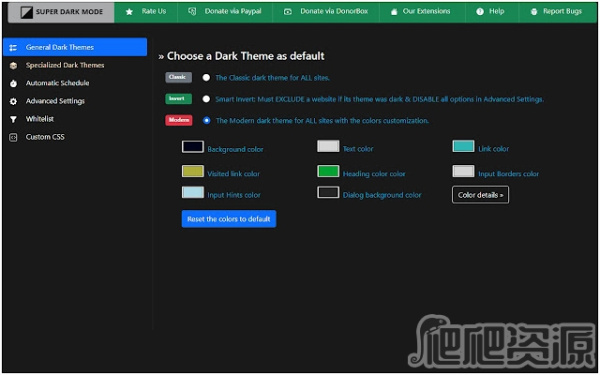Image resolution: width=600 pixels, height=375 pixels.
Task: Open Report Bugs in the top bar
Action: click(x=558, y=11)
